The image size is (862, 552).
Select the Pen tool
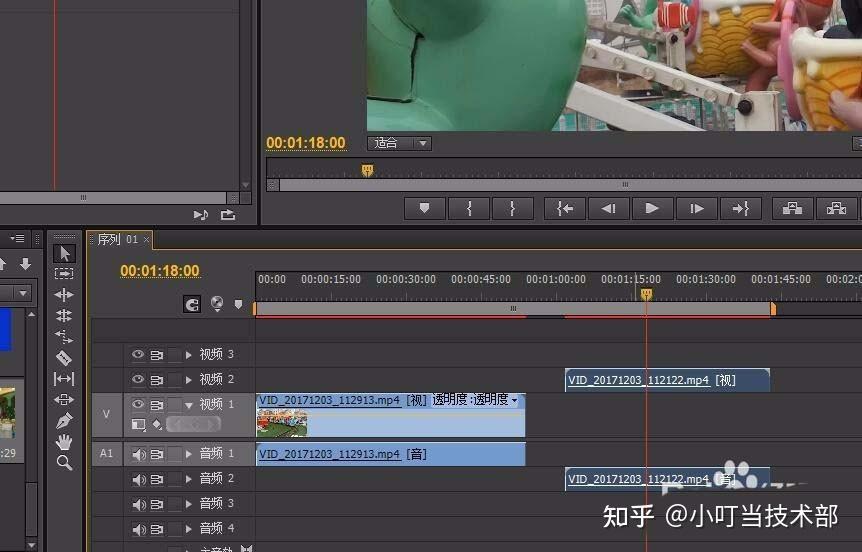[64, 421]
